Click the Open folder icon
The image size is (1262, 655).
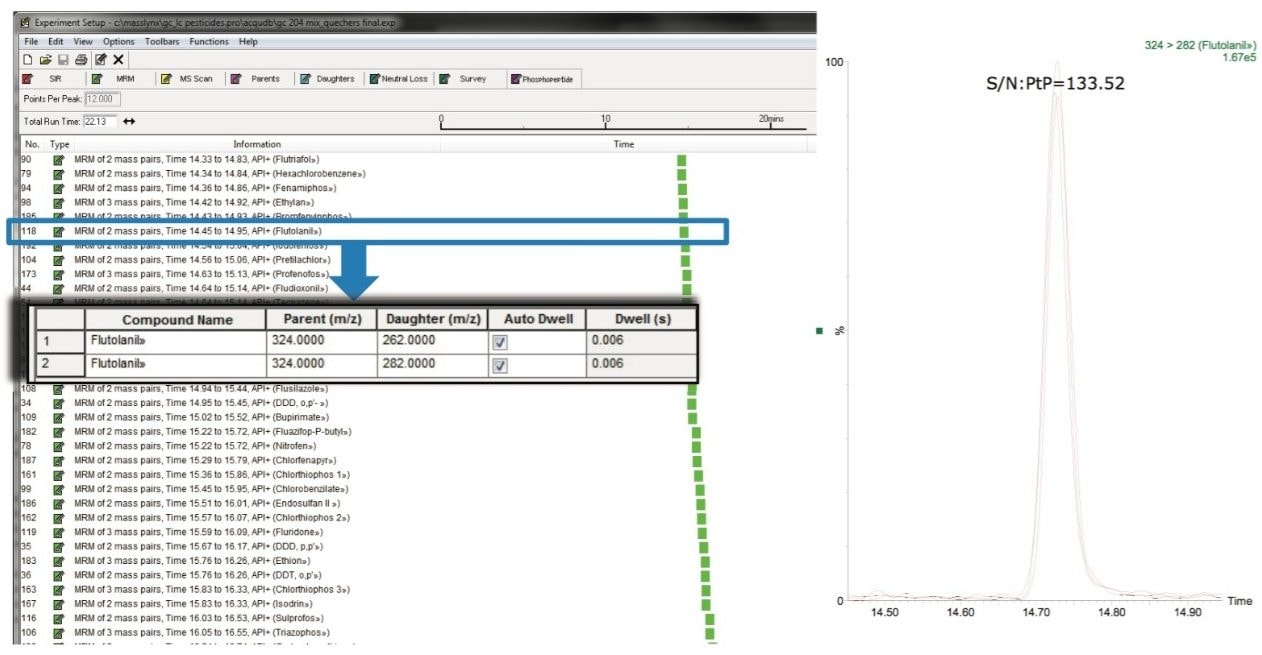[46, 60]
